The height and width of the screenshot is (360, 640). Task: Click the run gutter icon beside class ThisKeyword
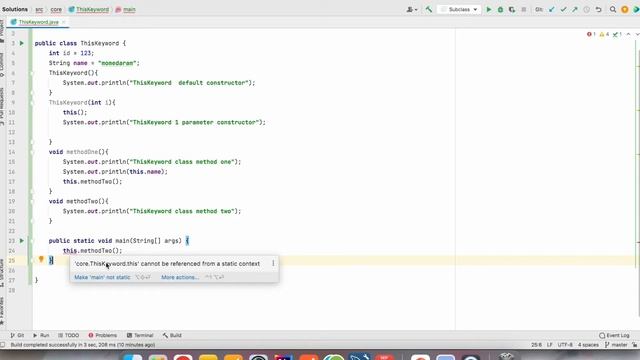tap(22, 43)
